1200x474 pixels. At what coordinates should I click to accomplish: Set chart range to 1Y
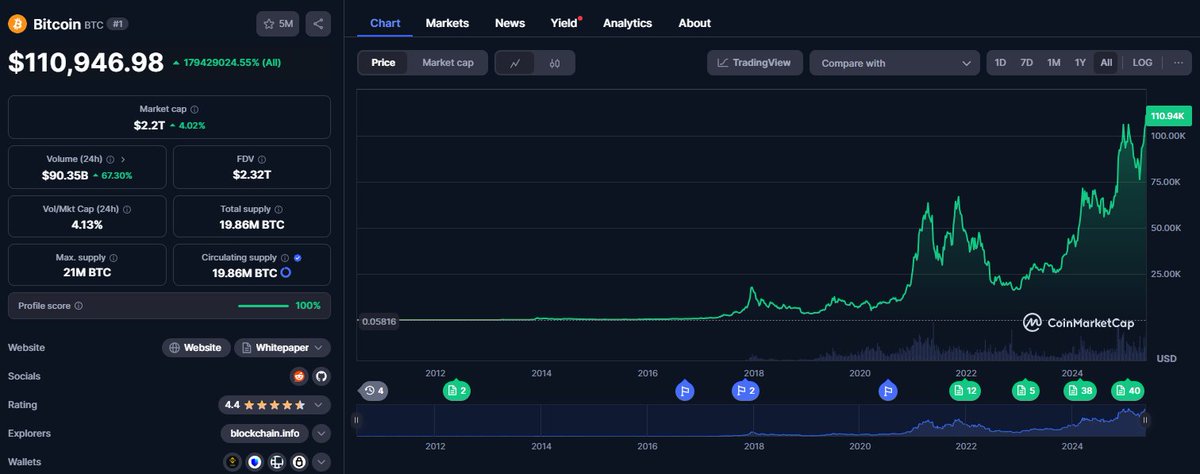coord(1080,62)
